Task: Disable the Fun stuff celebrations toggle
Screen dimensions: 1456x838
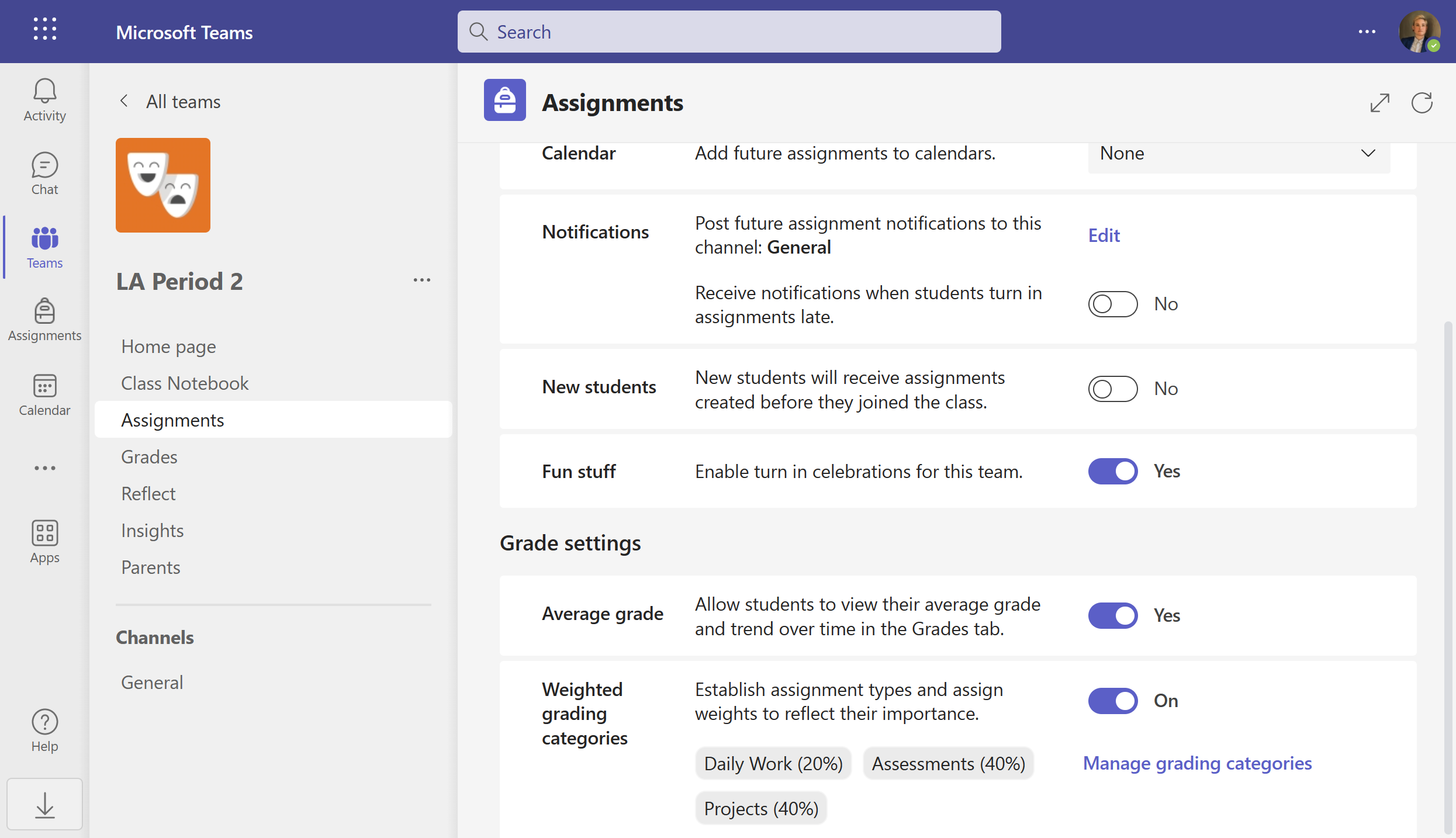Action: point(1112,471)
